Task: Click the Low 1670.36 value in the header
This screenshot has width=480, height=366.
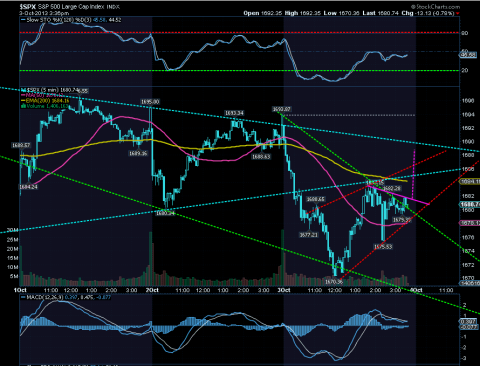Action: coord(342,13)
